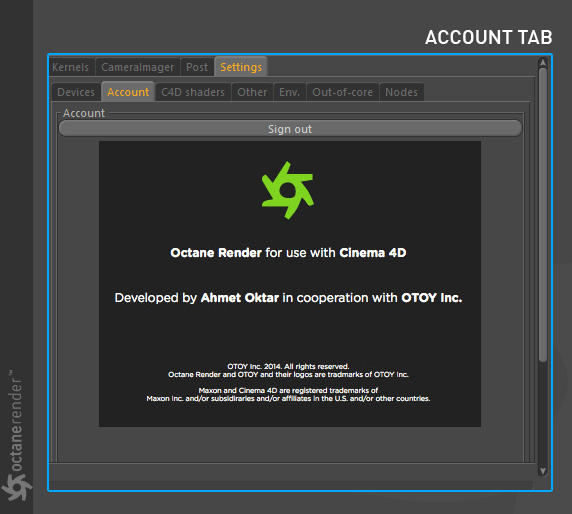572x514 pixels.
Task: Click the Sign out button
Action: point(290,129)
